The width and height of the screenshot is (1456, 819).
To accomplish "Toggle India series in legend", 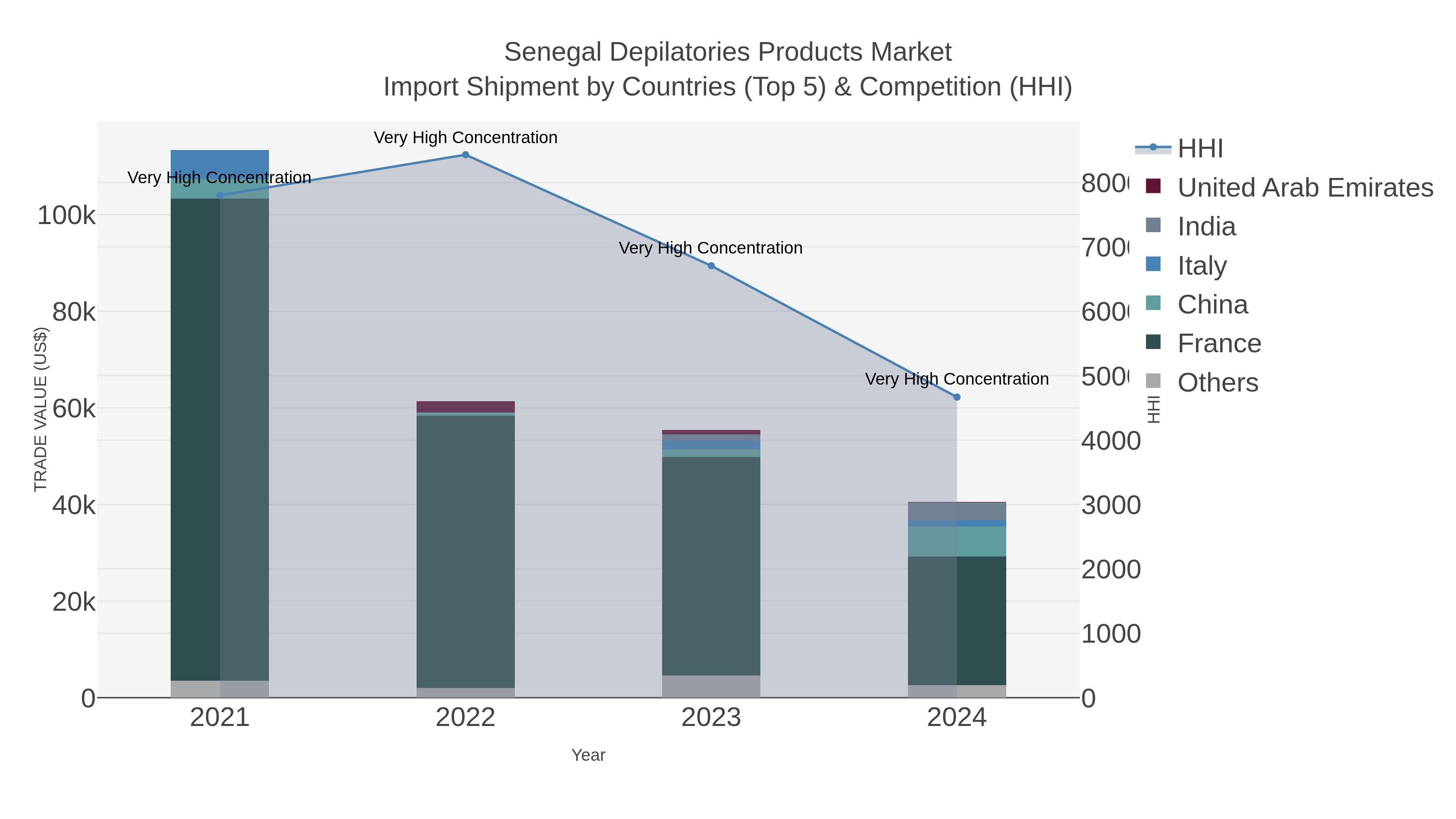I will pyautogui.click(x=1190, y=226).
